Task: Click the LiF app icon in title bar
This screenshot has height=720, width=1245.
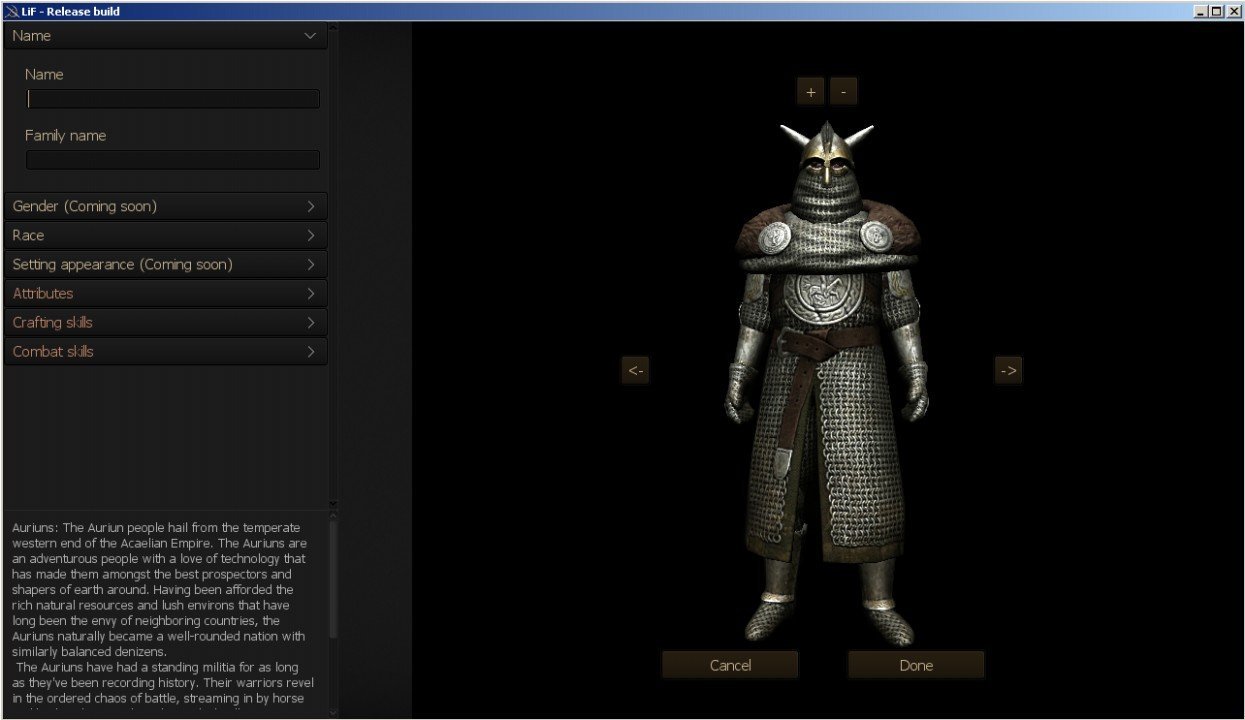Action: (10, 11)
